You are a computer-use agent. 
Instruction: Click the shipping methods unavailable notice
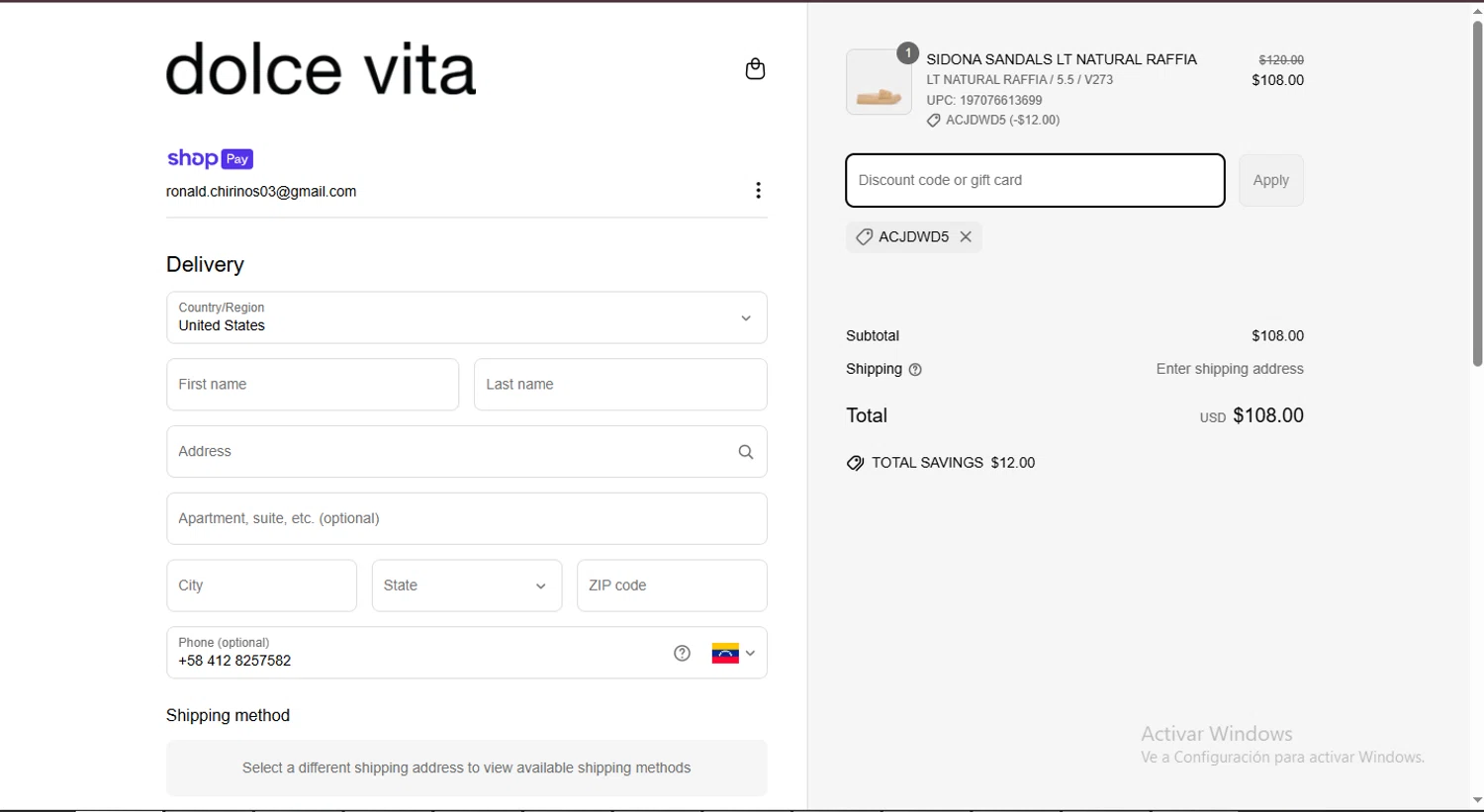[467, 768]
